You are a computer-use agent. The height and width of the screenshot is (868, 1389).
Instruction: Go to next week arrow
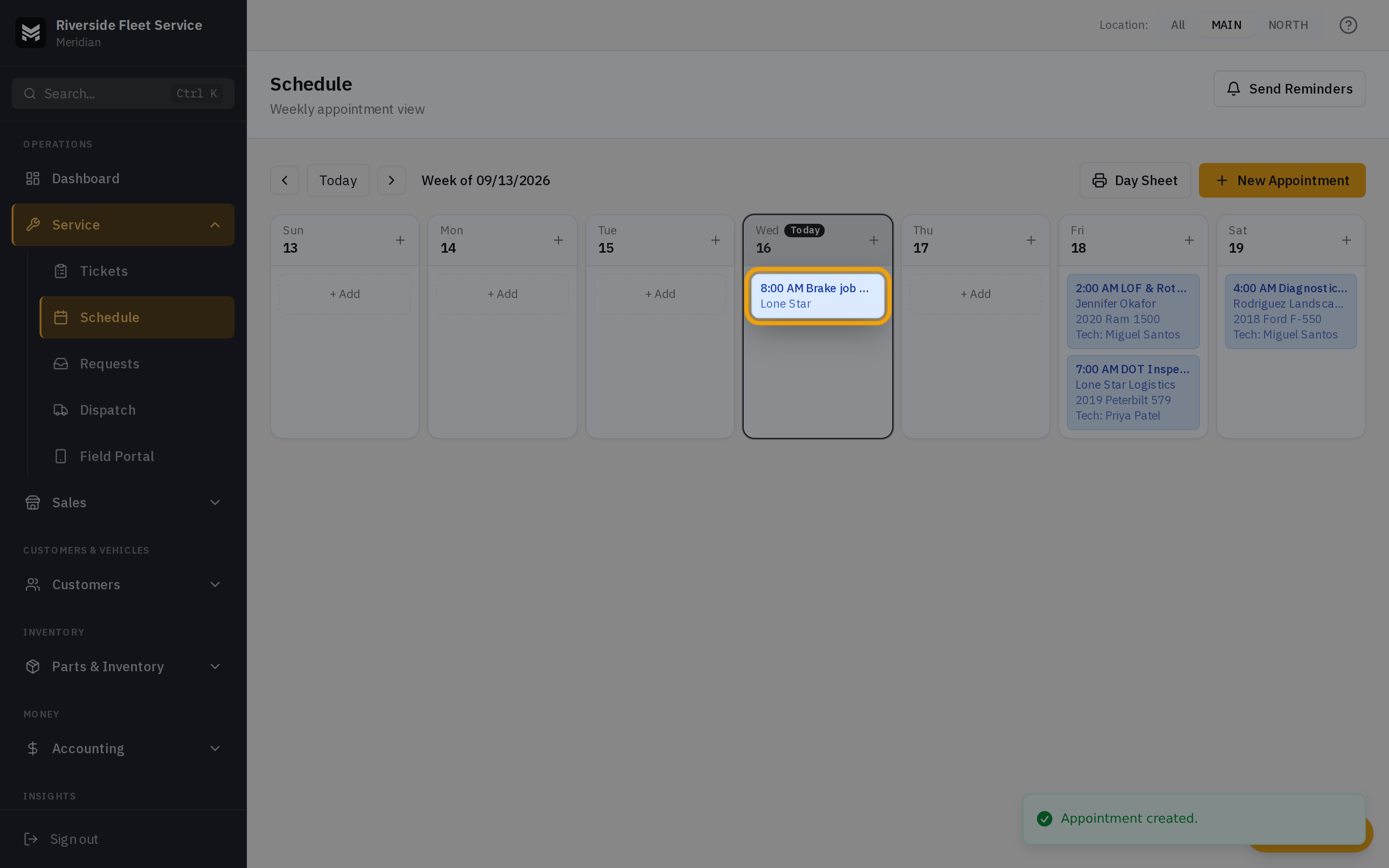pyautogui.click(x=392, y=180)
